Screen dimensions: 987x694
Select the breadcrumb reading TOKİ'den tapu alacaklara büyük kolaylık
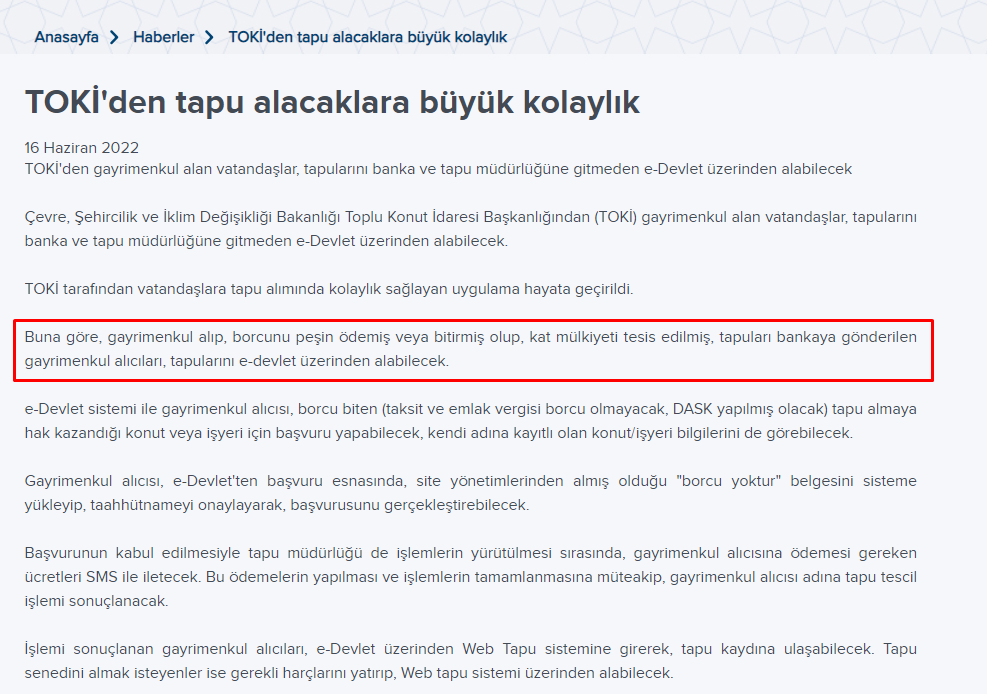[368, 37]
